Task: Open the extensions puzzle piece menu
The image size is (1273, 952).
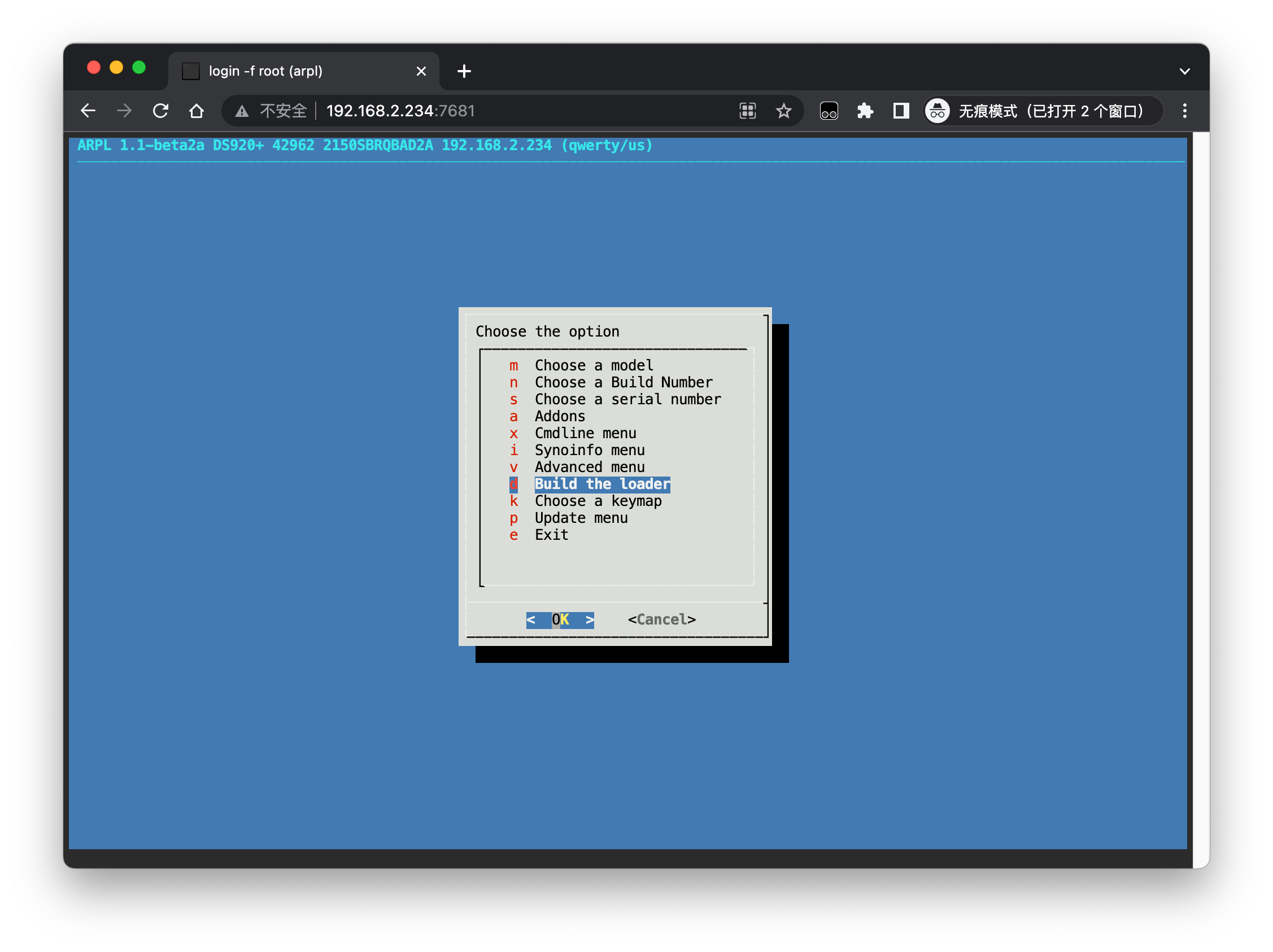Action: click(865, 111)
